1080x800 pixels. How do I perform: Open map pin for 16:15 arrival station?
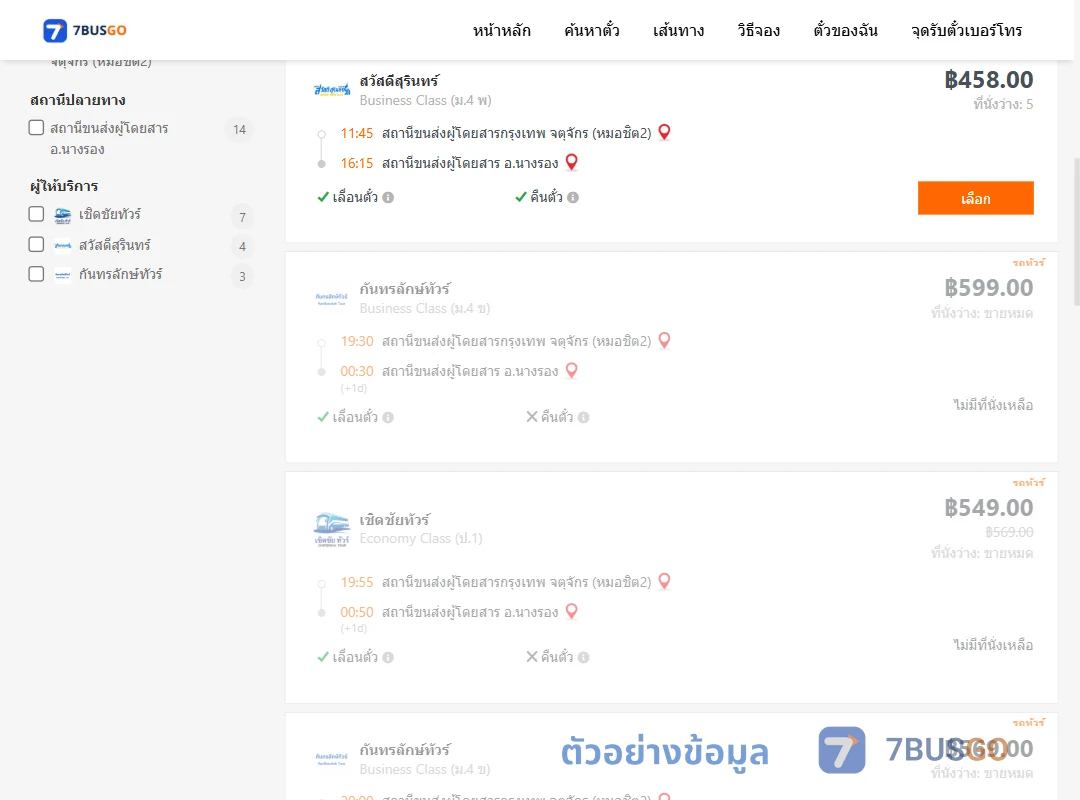(x=572, y=162)
